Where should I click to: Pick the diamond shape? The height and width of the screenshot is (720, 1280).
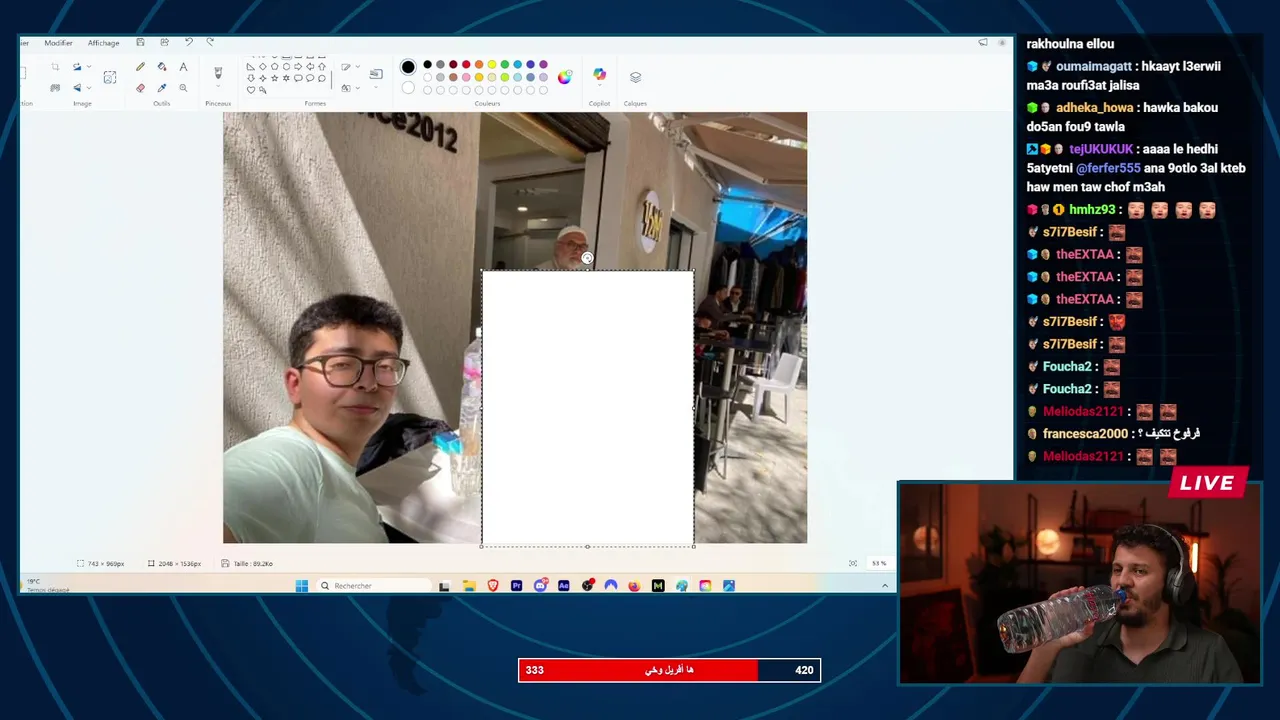[262, 66]
